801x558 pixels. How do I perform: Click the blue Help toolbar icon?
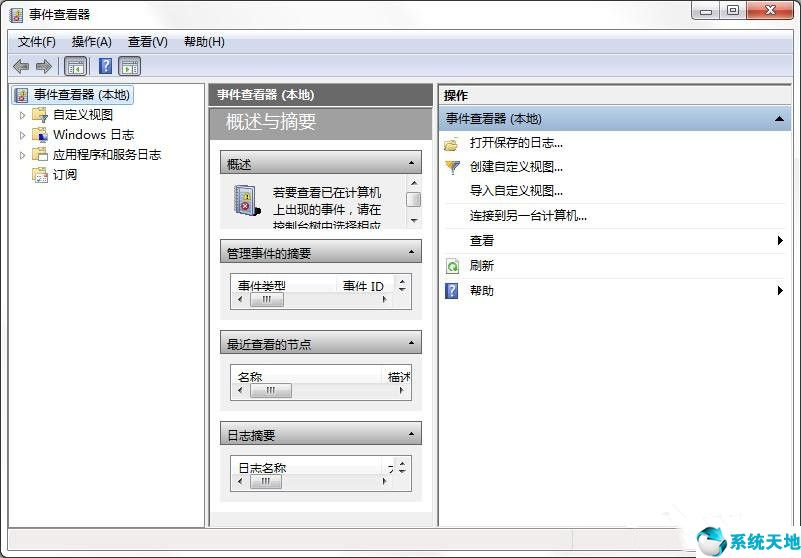pos(105,66)
